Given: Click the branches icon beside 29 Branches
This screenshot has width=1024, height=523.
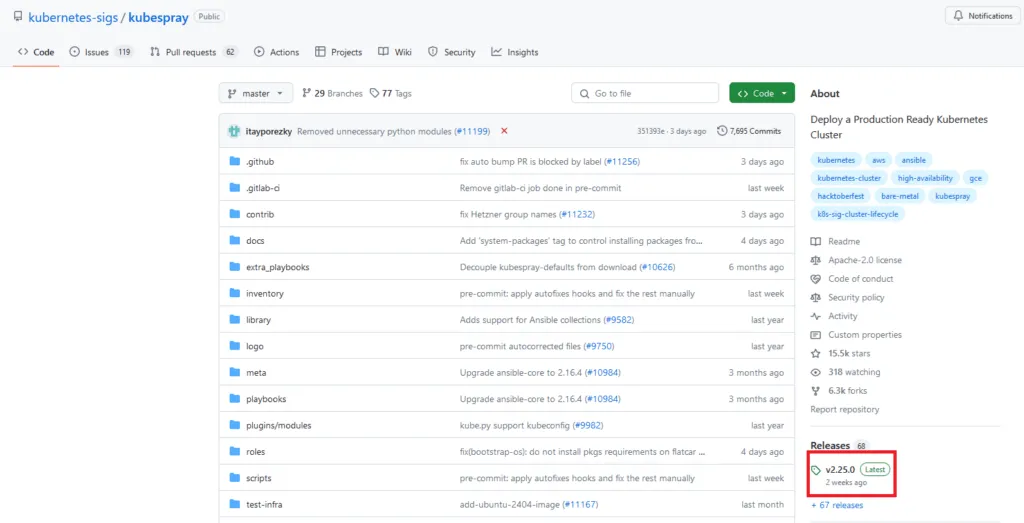Looking at the screenshot, I should pyautogui.click(x=306, y=93).
